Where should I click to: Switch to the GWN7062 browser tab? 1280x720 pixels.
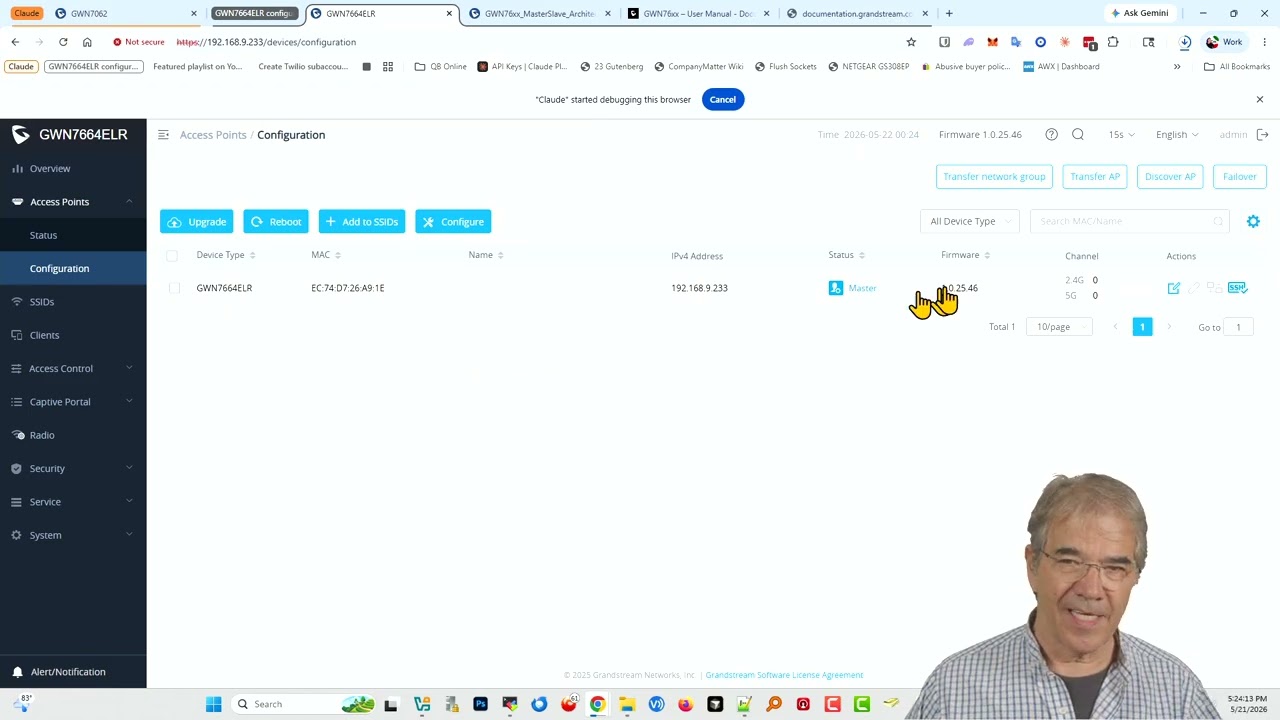[x=125, y=13]
